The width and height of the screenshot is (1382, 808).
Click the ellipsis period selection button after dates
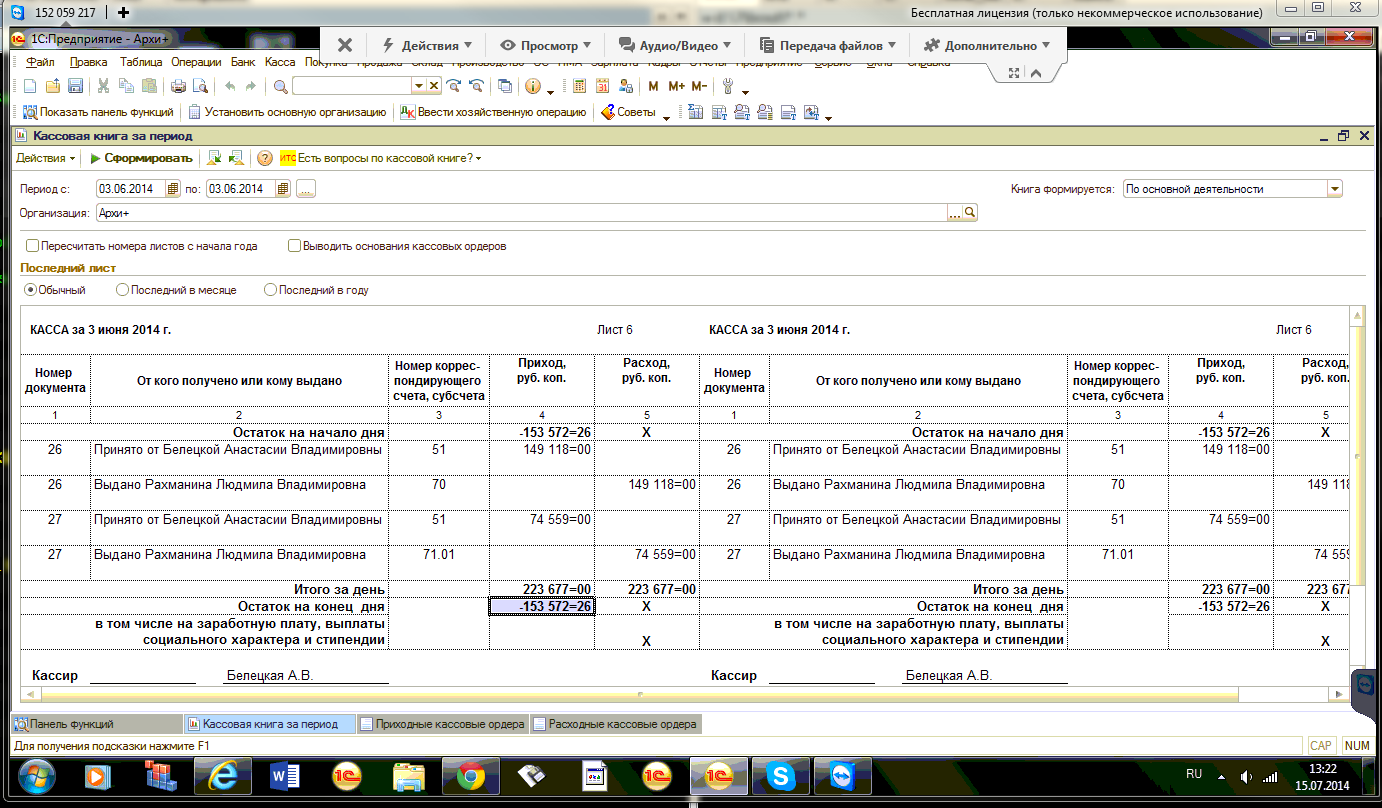306,188
